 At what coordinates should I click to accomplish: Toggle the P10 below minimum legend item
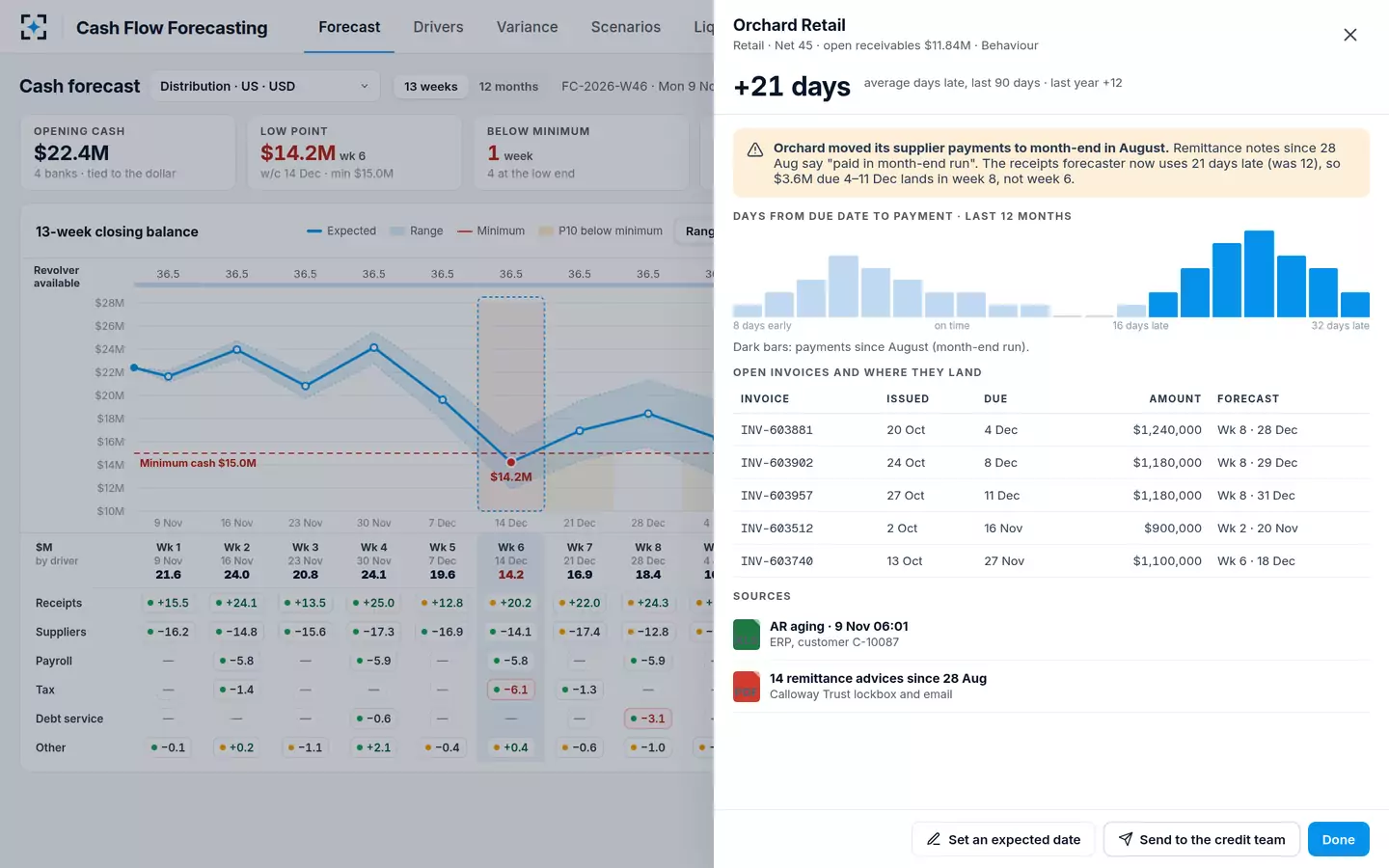[601, 231]
